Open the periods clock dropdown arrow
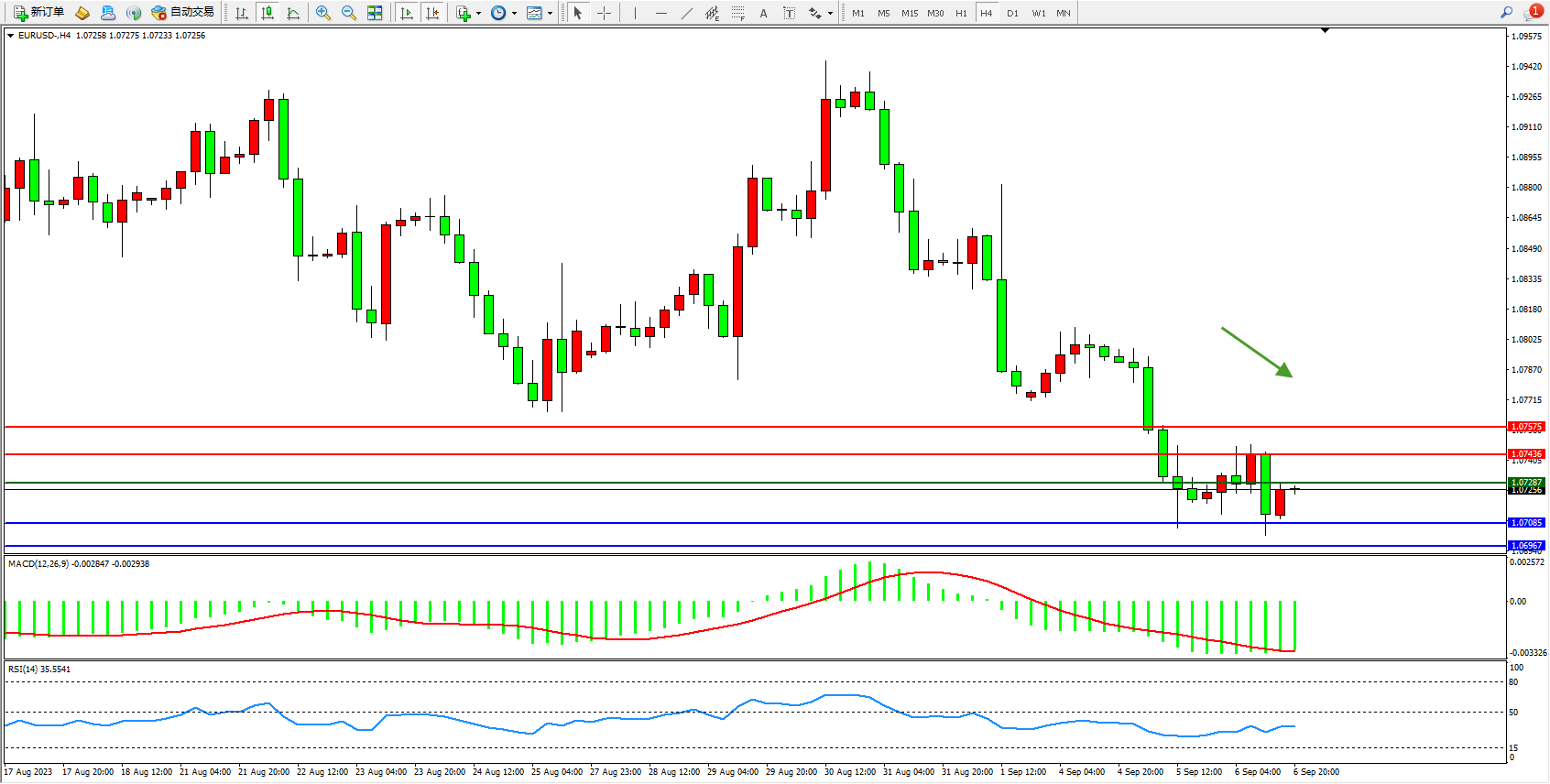The image size is (1550, 784). point(514,14)
